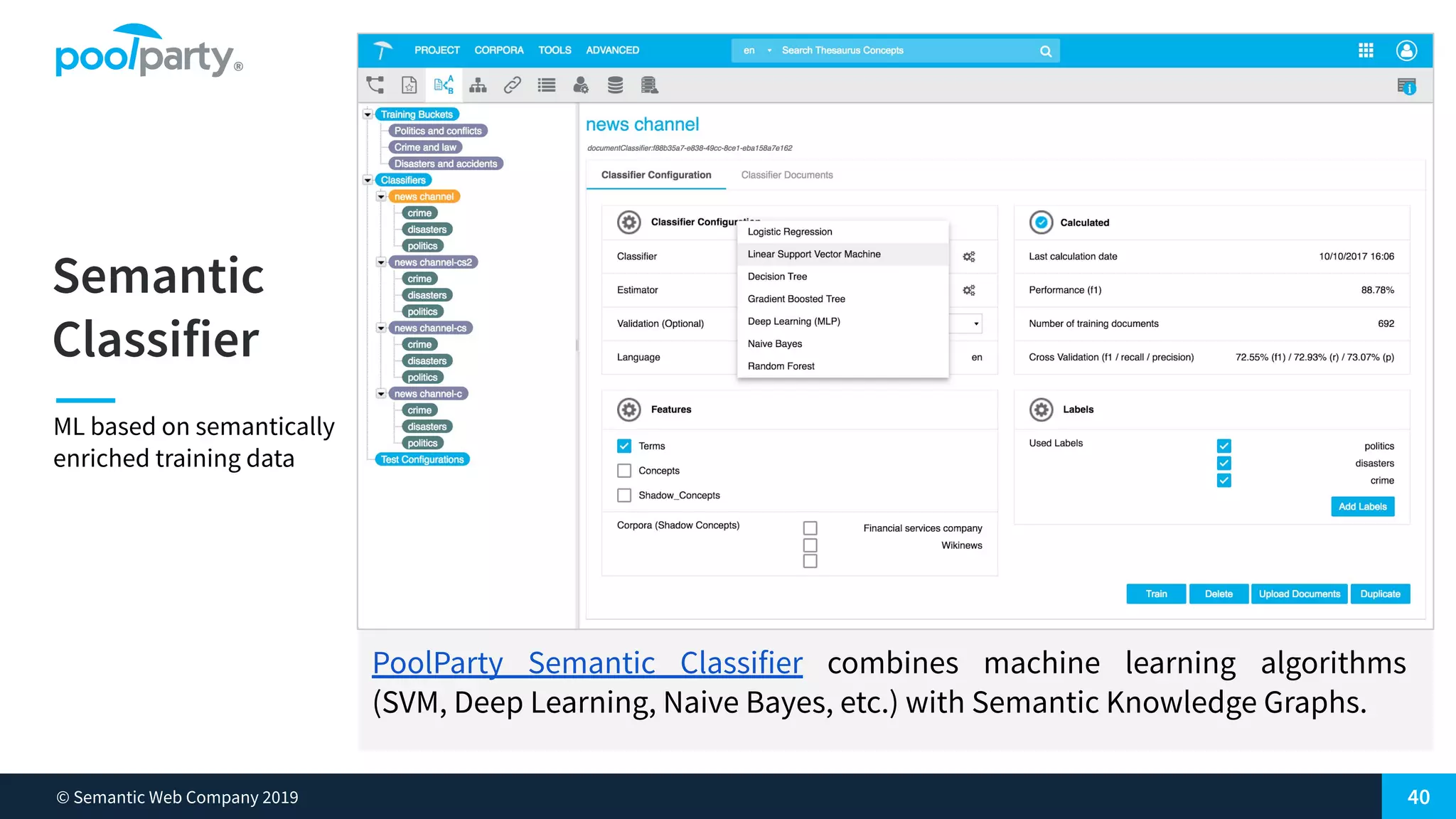Uncheck the politics label checkbox
The height and width of the screenshot is (819, 1456).
pos(1224,446)
